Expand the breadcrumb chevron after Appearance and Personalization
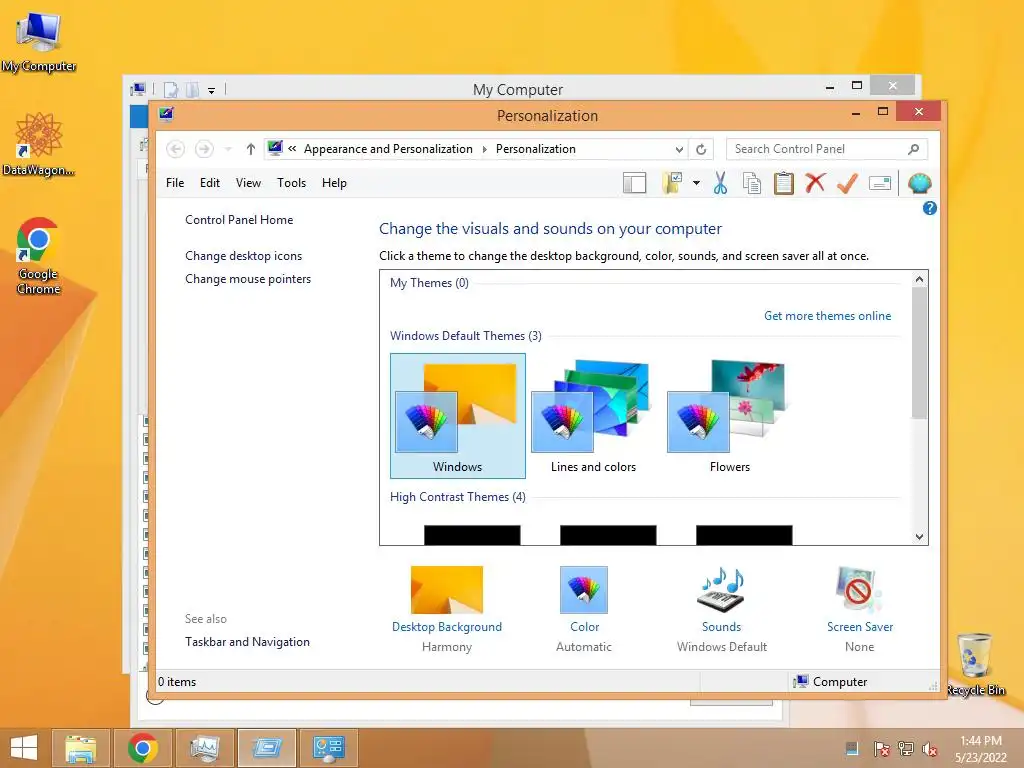Image resolution: width=1024 pixels, height=768 pixels. (x=485, y=150)
